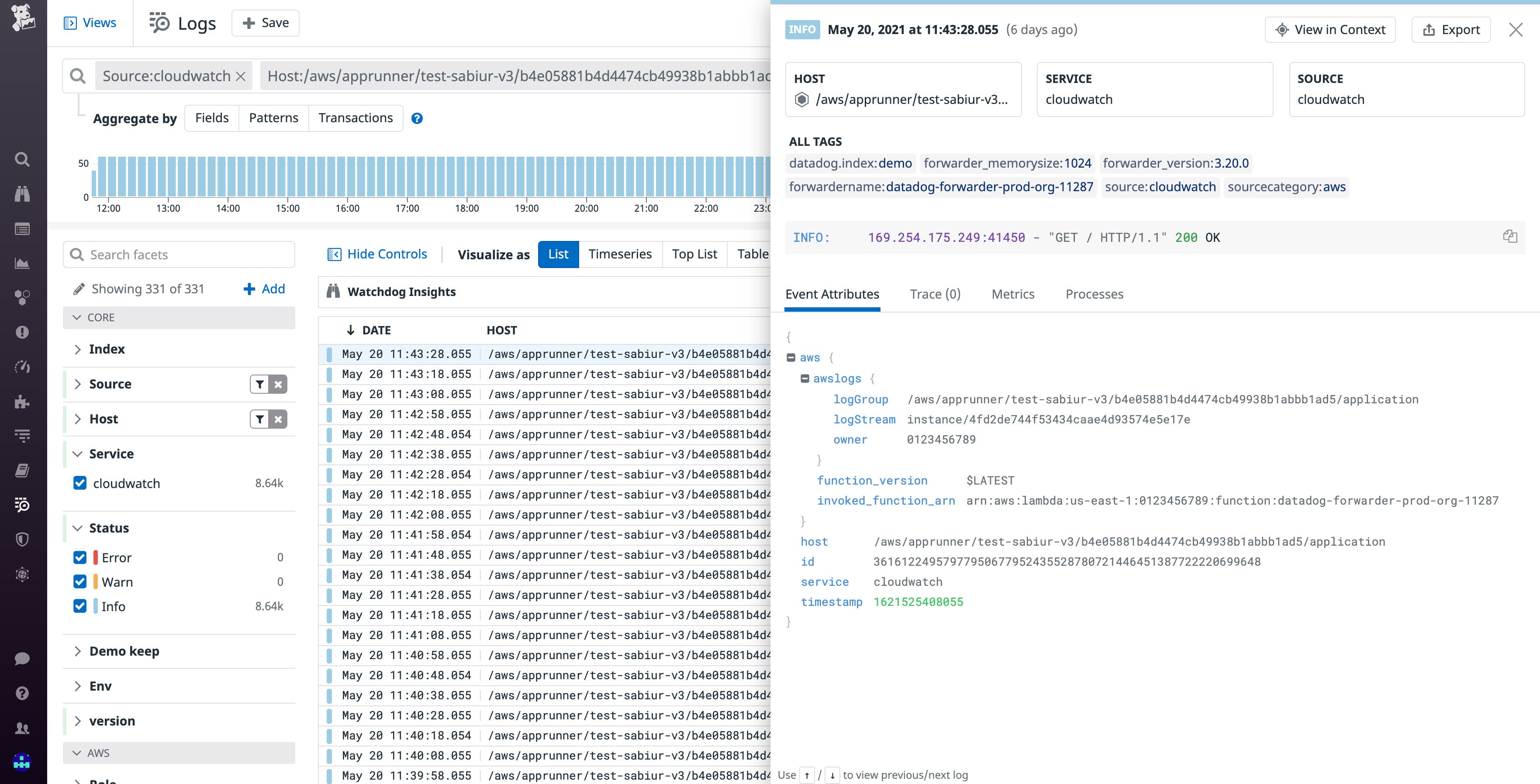Open the Patterns aggregation tab
Viewport: 1540px width, 784px height.
coord(274,118)
